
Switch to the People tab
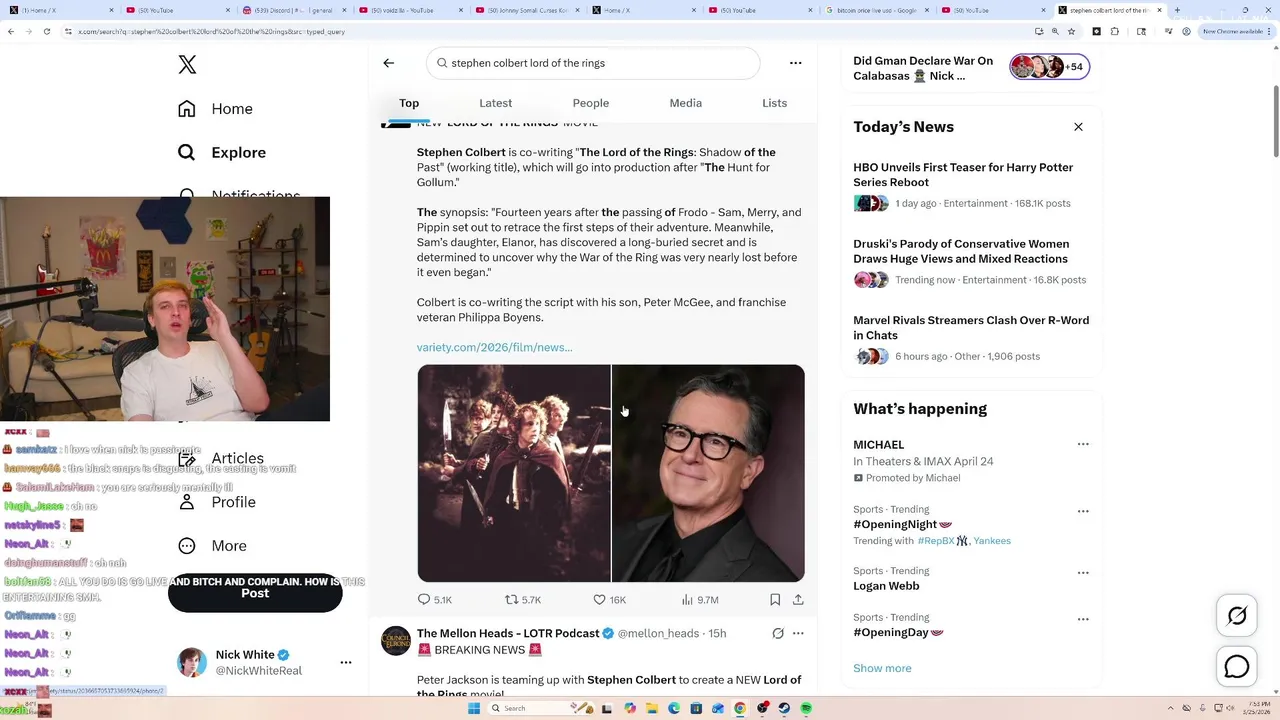[x=591, y=103]
